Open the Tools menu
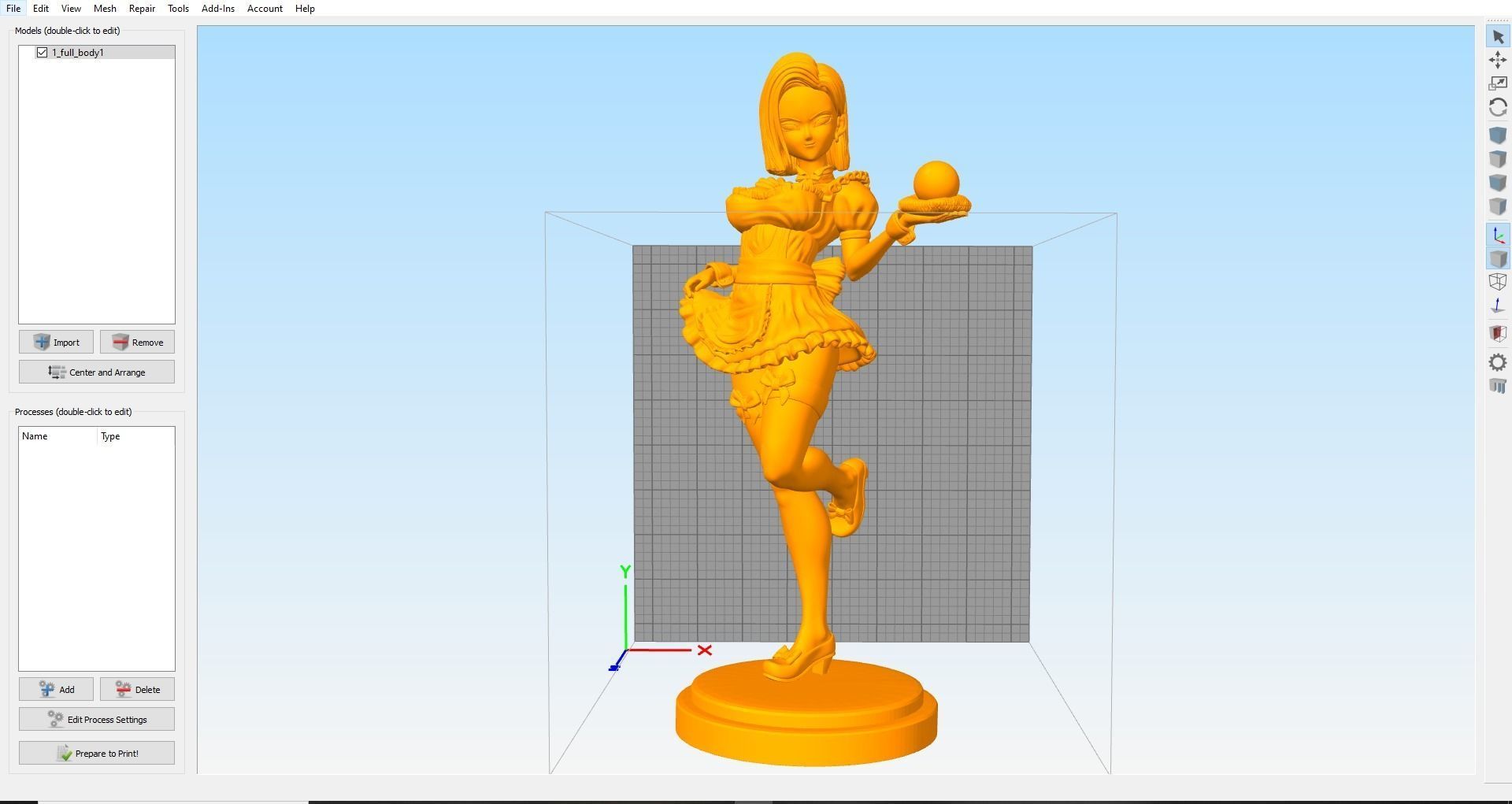This screenshot has height=804, width=1512. [178, 9]
